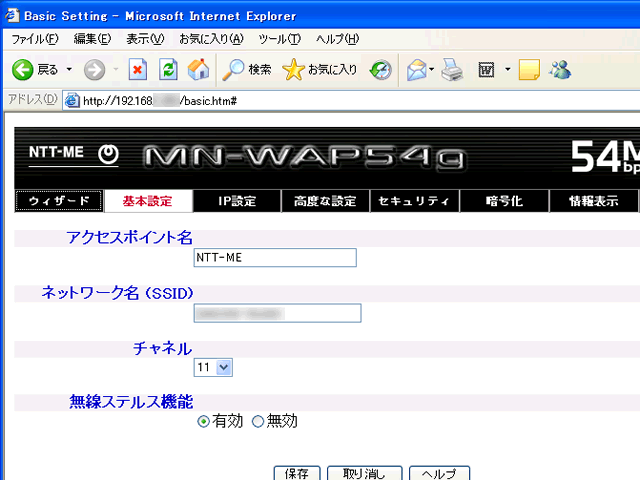The height and width of the screenshot is (480, 640).
Task: Switch to the 暗号化 tab
Action: coord(504,201)
